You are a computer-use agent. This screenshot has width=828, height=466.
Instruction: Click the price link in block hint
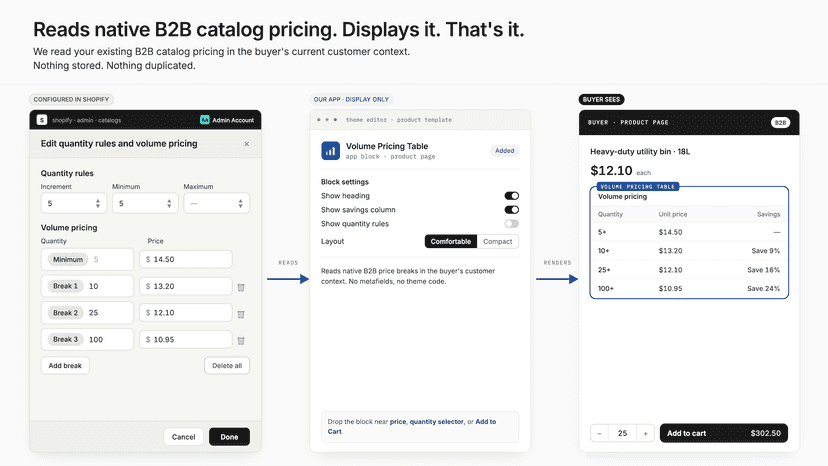point(398,422)
